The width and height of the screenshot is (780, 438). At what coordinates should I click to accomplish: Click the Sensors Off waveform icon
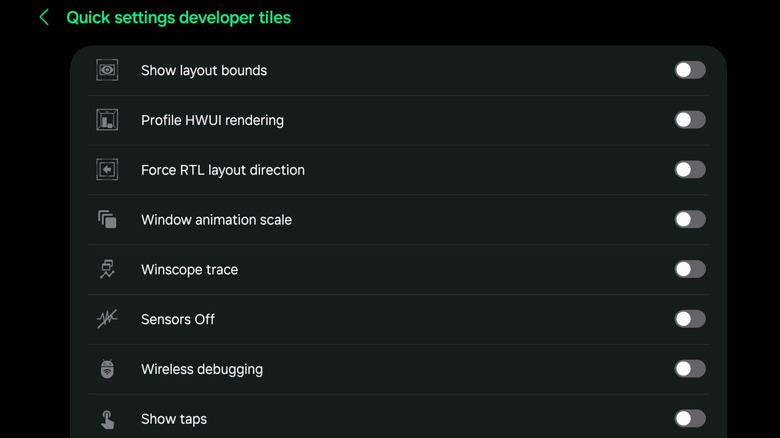pyautogui.click(x=107, y=319)
